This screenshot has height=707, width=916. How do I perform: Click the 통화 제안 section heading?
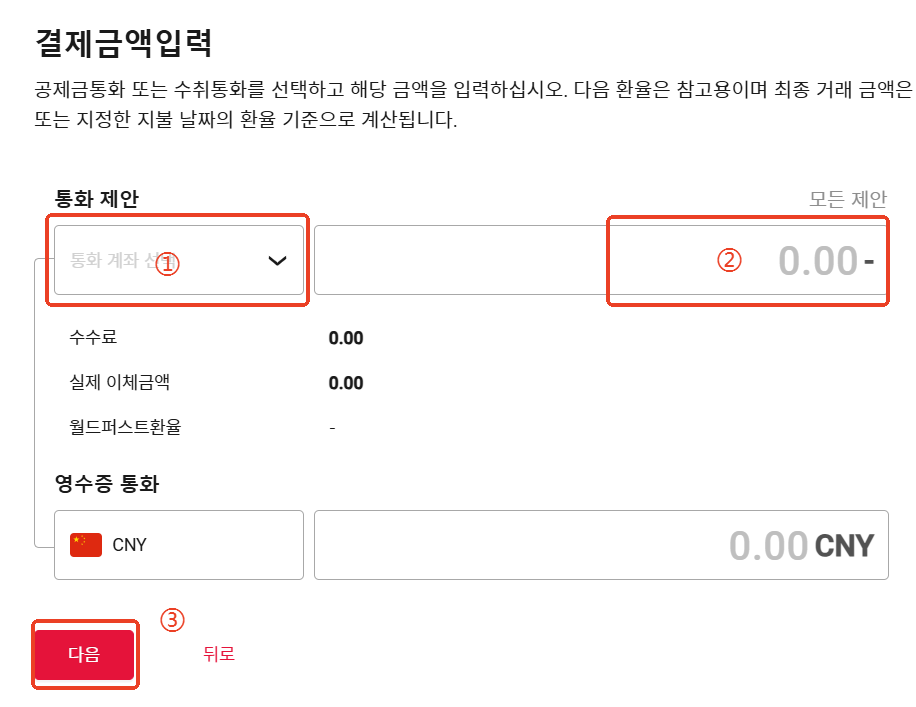(x=97, y=199)
